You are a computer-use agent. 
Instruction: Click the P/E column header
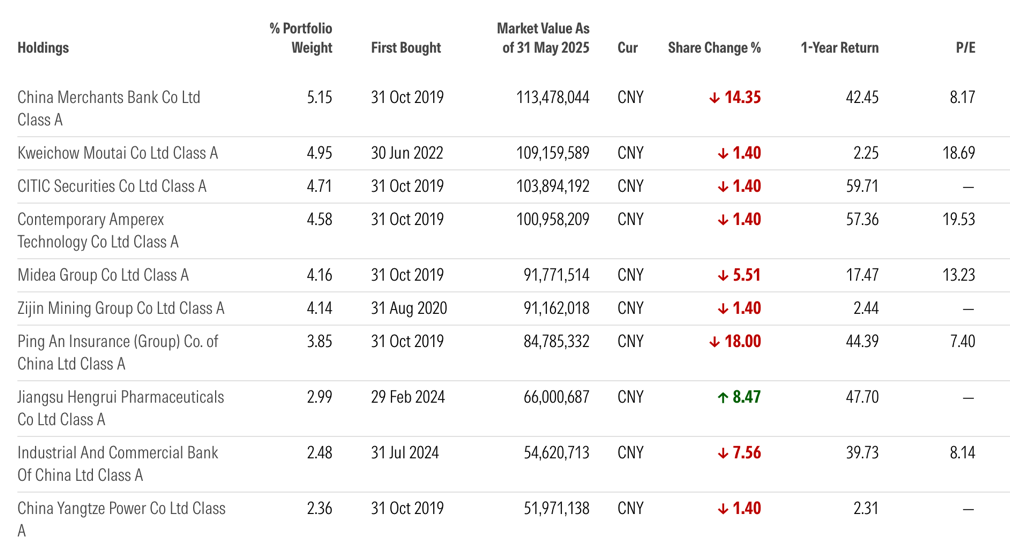tap(965, 48)
